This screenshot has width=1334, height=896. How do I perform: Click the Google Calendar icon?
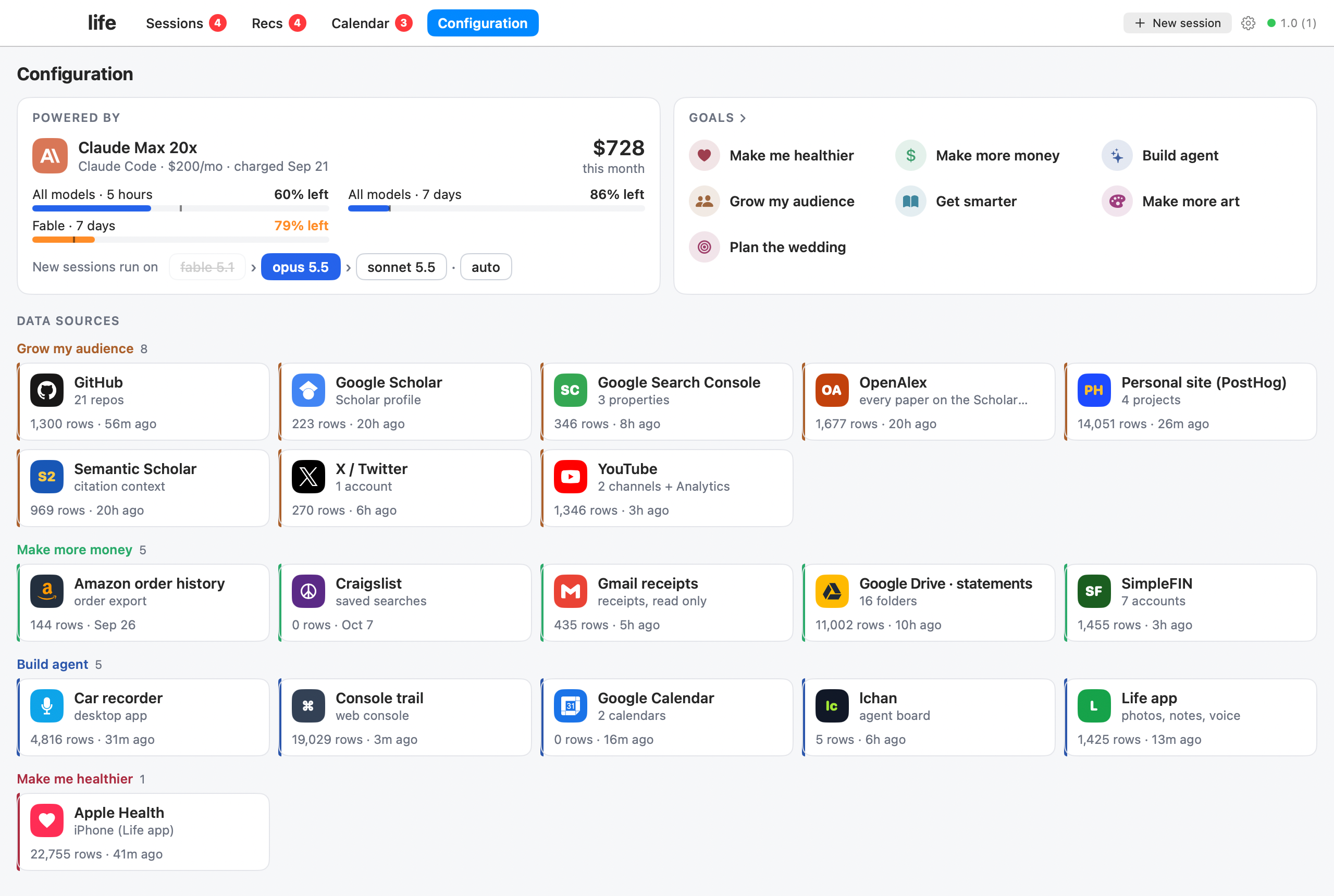point(571,706)
